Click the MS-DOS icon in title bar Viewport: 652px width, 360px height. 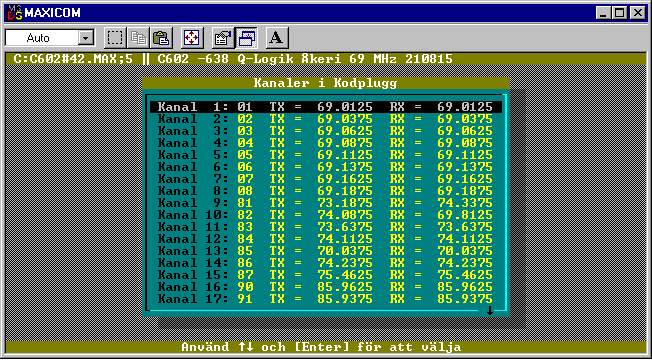tap(13, 13)
